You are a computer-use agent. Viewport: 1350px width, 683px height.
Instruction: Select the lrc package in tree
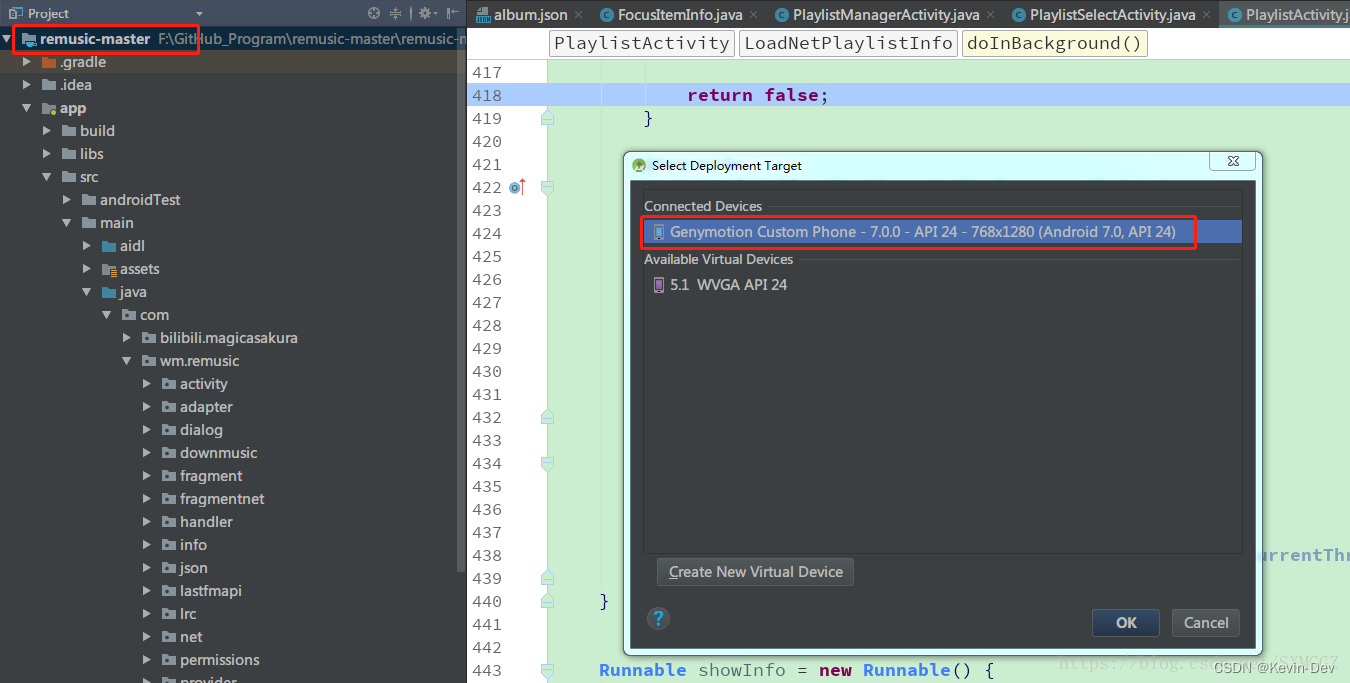pyautogui.click(x=188, y=614)
